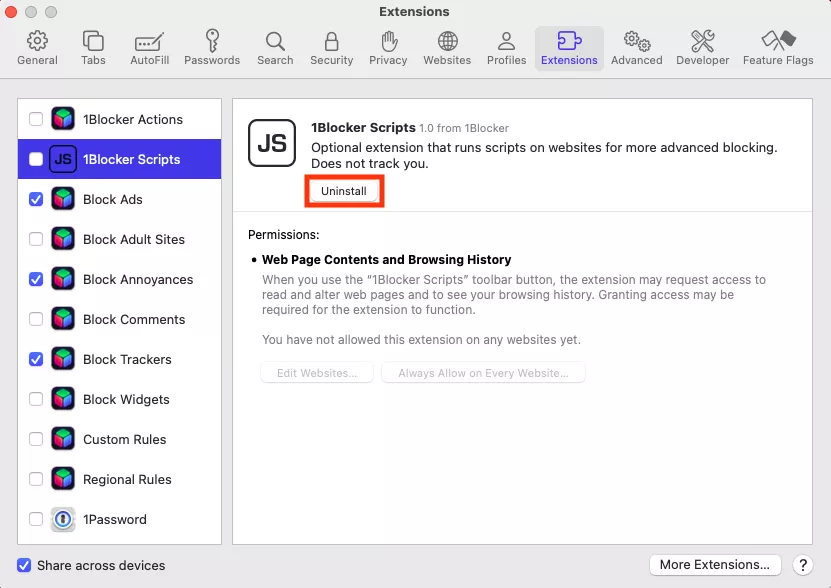
Task: Click the 1Blocker Scripts list label
Action: (x=132, y=160)
